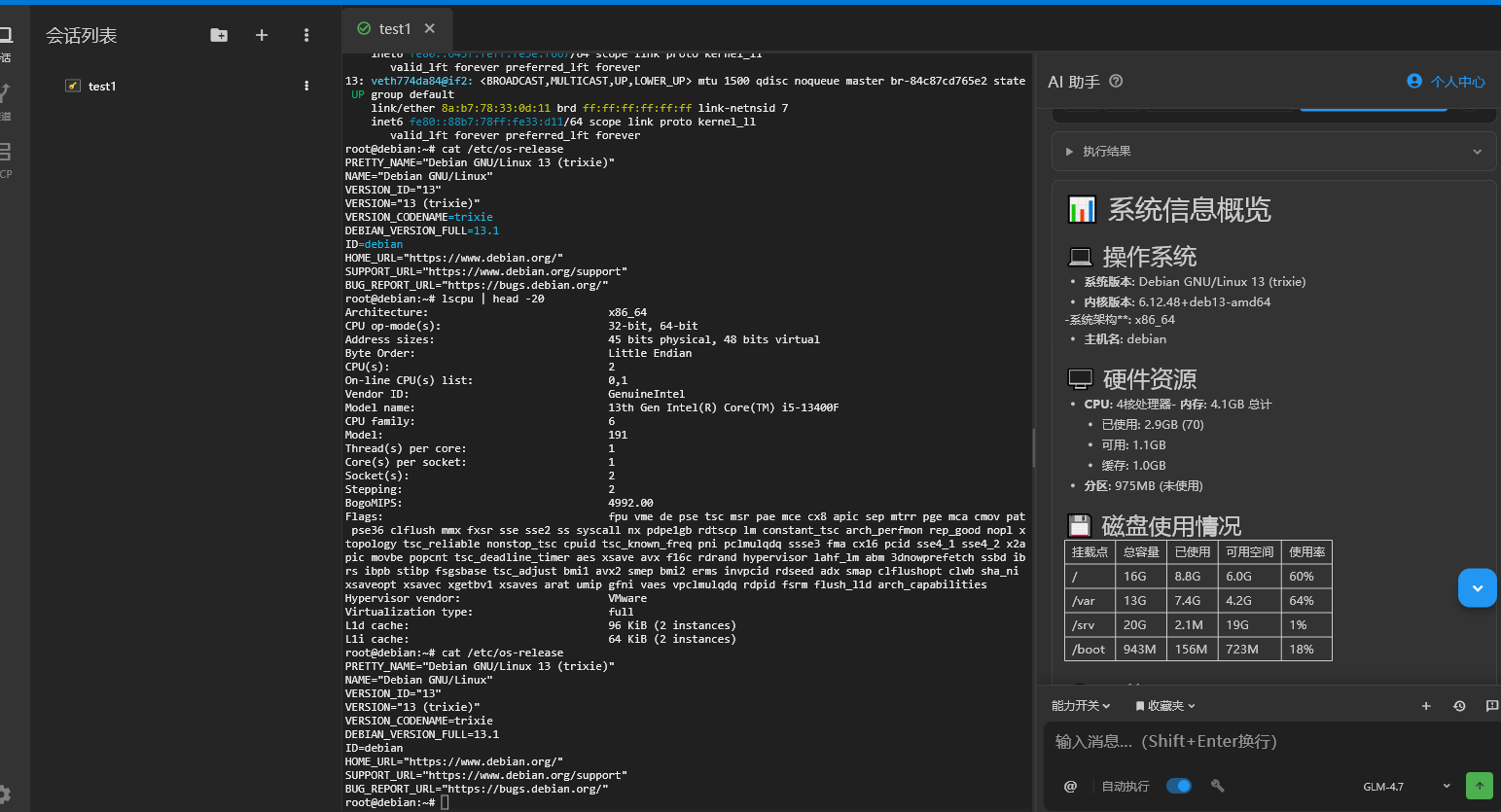Image resolution: width=1501 pixels, height=812 pixels.
Task: Open the 收藏夹 favorites dropdown
Action: [1165, 706]
